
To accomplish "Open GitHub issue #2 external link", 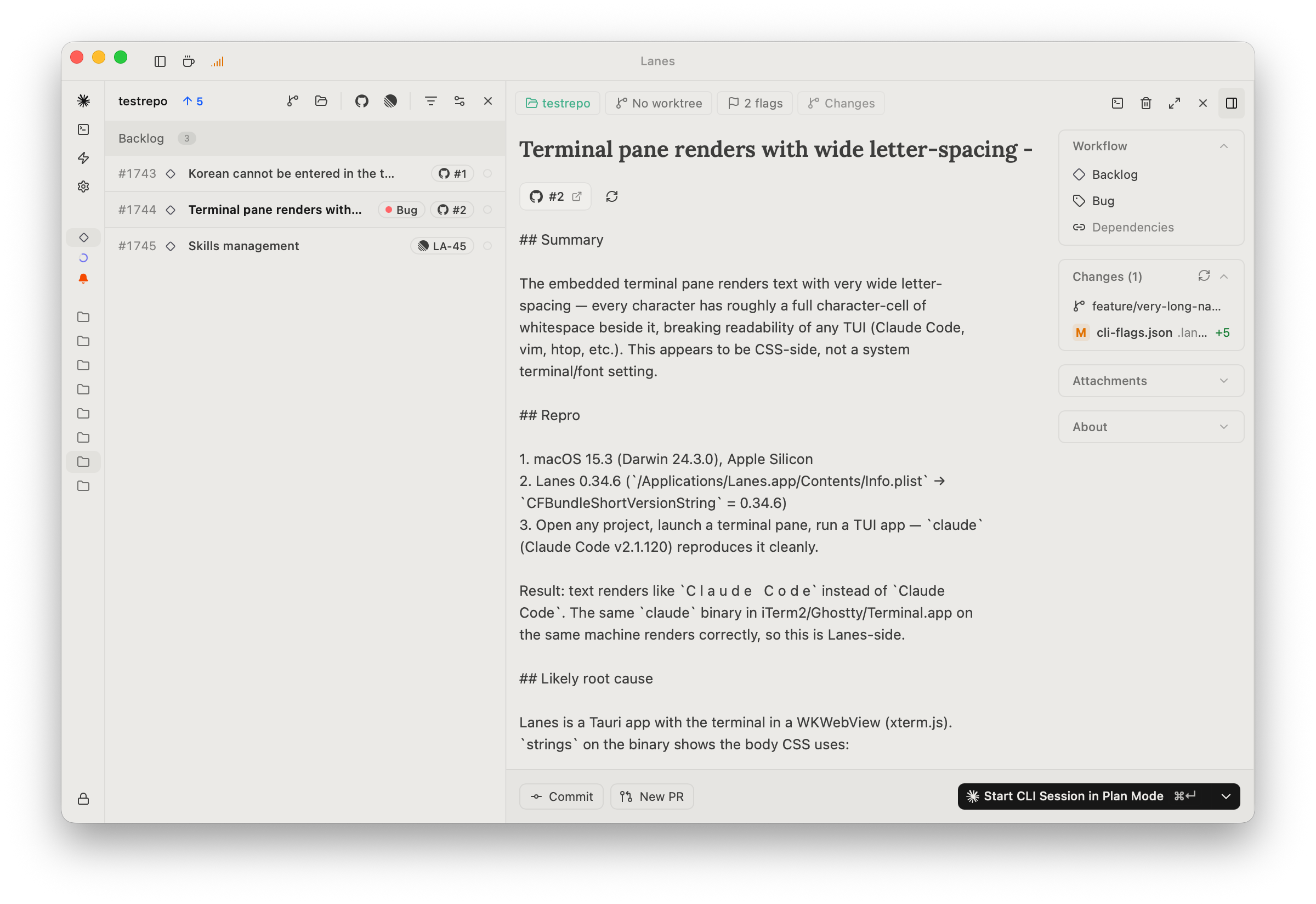I will pos(555,196).
